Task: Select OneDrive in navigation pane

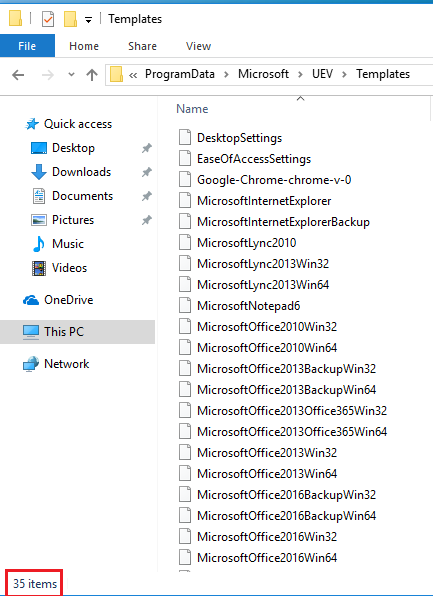Action: pos(68,300)
